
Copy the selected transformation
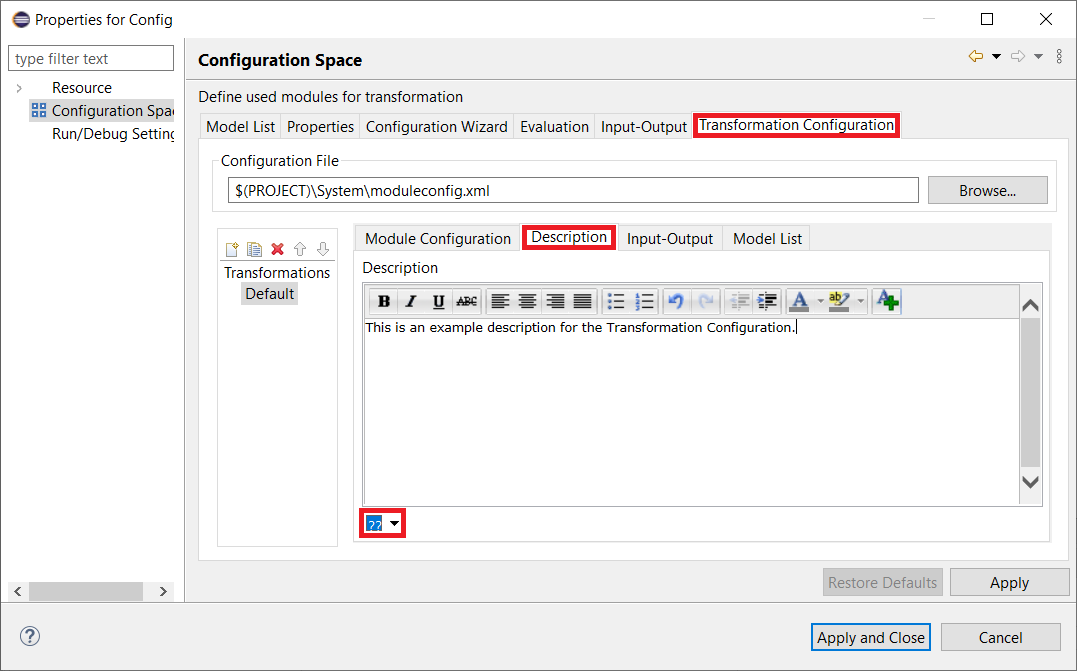(x=255, y=248)
